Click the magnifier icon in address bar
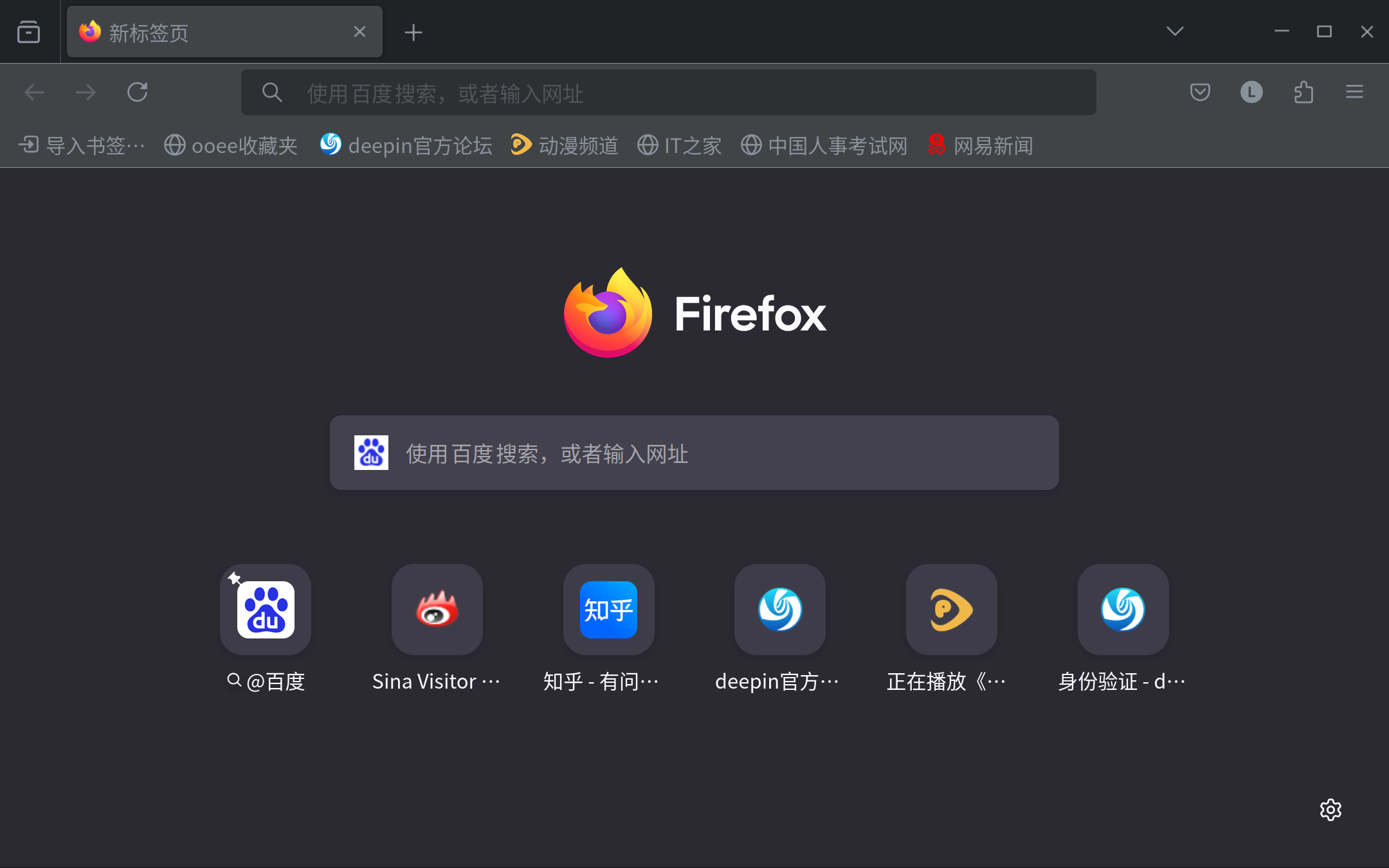1389x868 pixels. (x=272, y=93)
